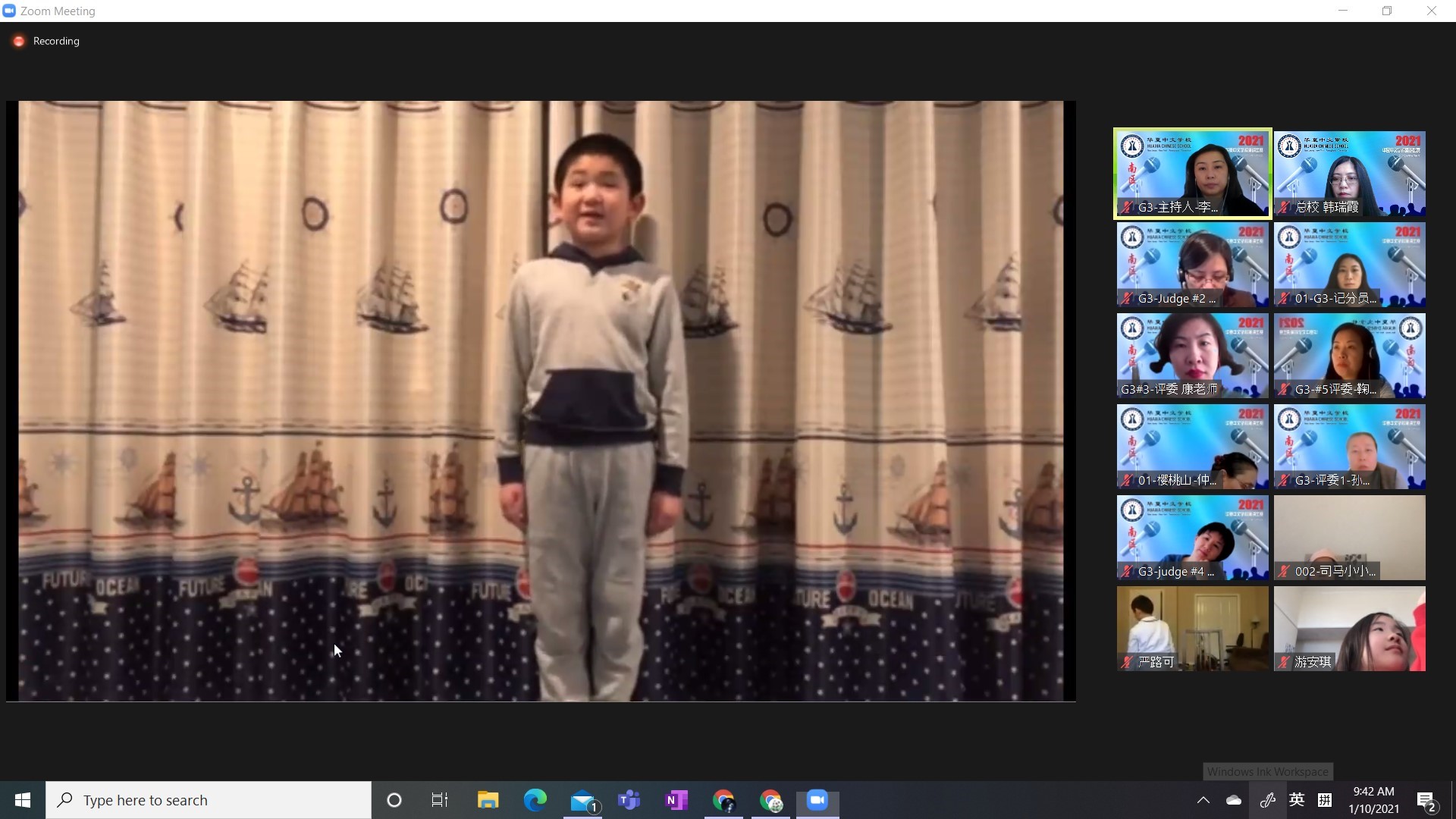Viewport: 1456px width, 819px height.
Task: Click the Zoom taskbar icon
Action: pos(817,800)
